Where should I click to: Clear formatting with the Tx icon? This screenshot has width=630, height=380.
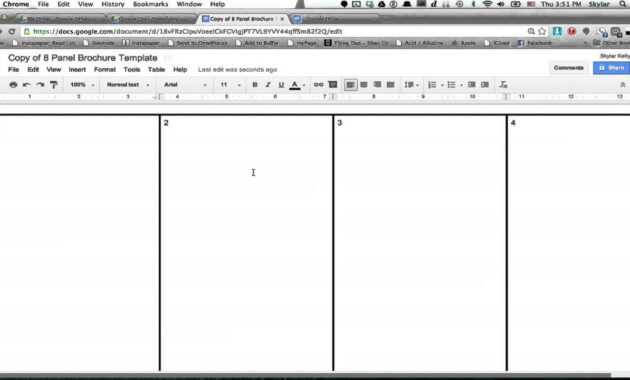(503, 85)
